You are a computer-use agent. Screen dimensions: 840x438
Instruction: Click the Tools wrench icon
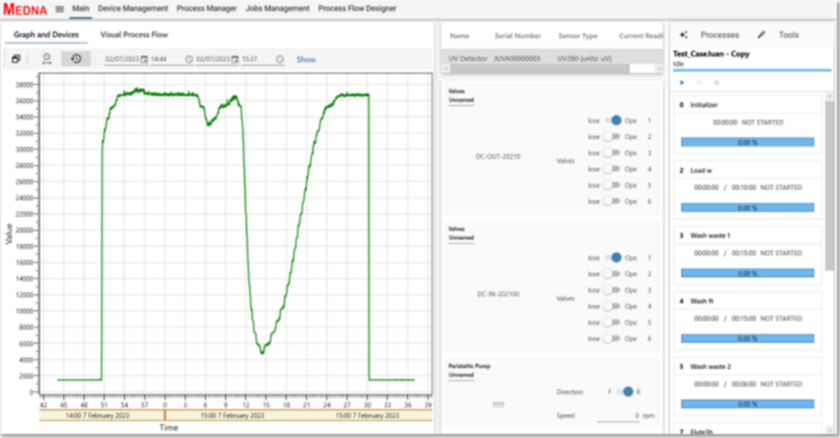(761, 34)
